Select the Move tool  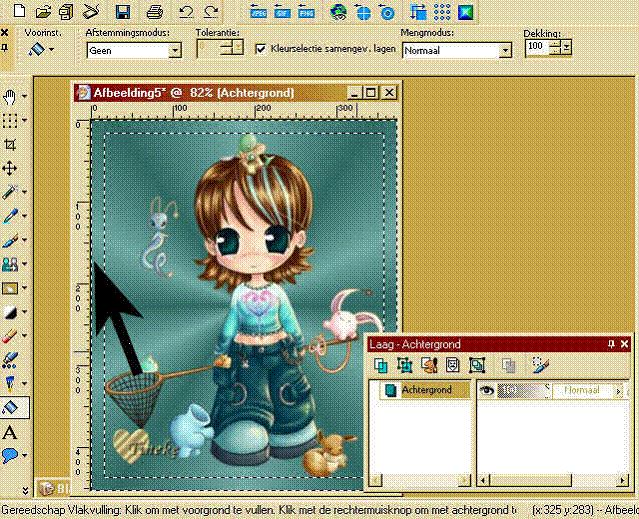click(10, 168)
